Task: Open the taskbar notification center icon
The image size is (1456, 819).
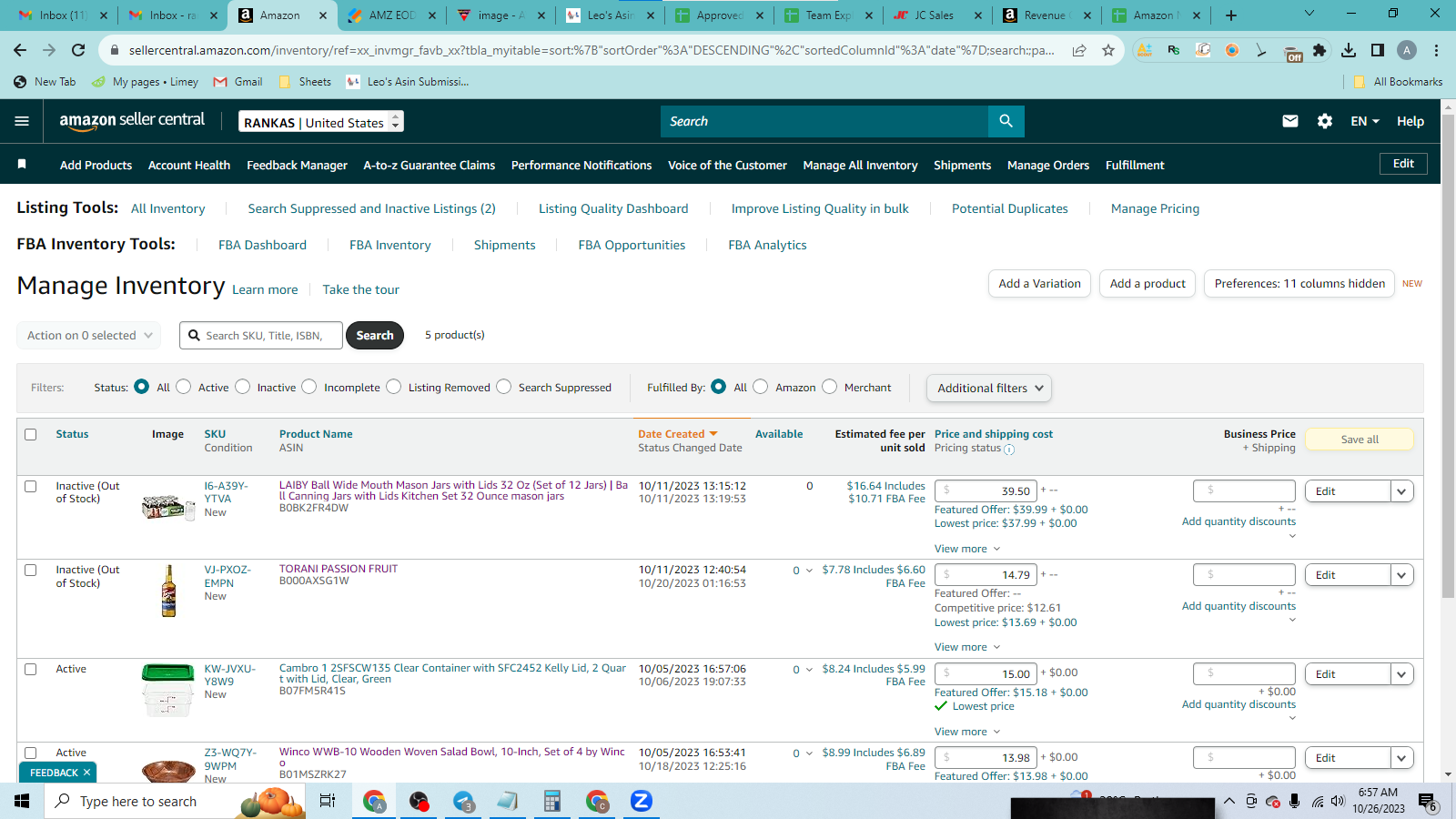Action: (x=1427, y=802)
